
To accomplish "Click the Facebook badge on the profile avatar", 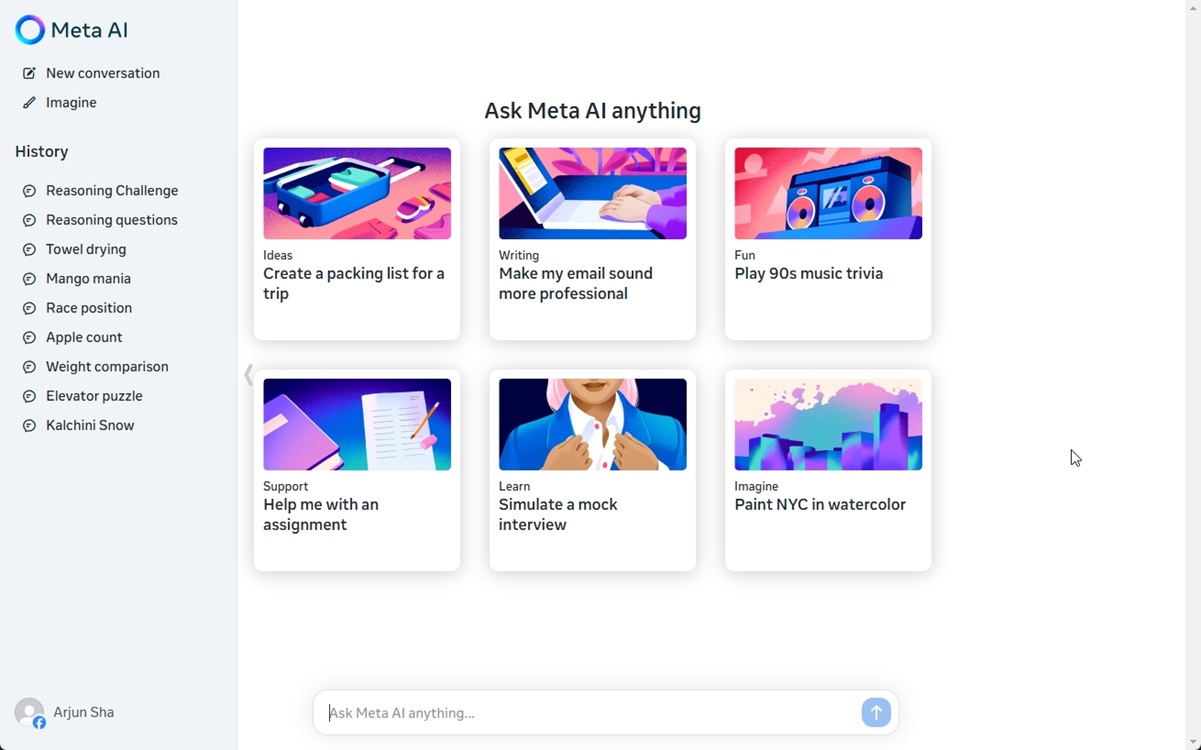I will click(x=38, y=721).
